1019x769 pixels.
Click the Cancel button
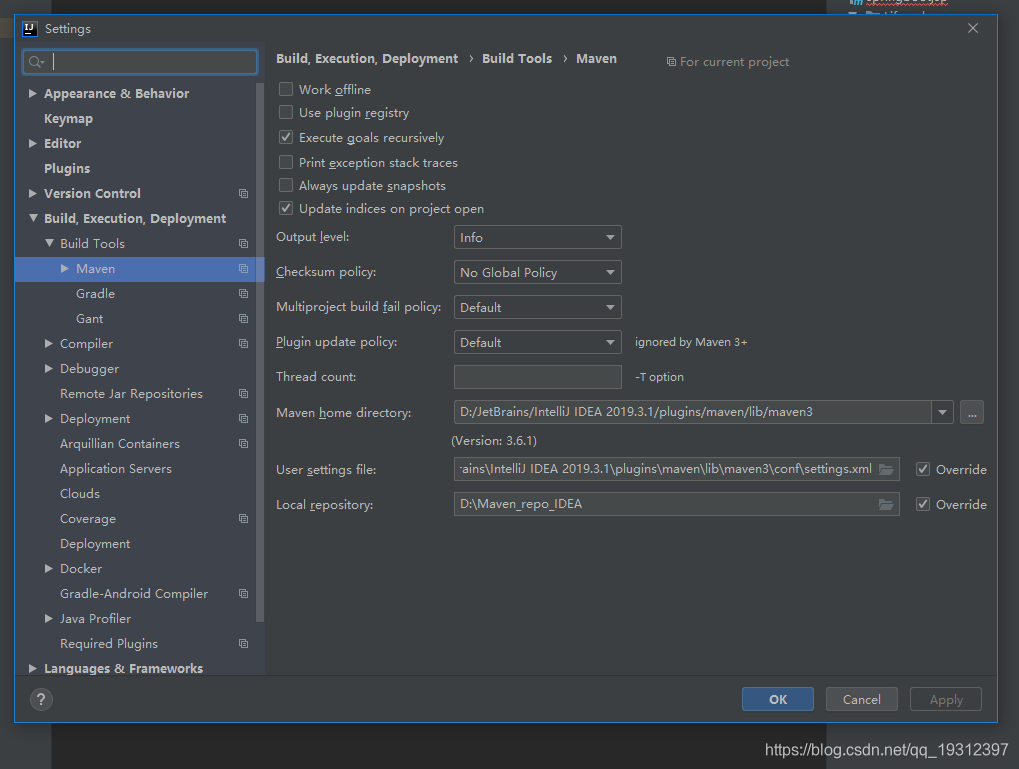pyautogui.click(x=862, y=699)
